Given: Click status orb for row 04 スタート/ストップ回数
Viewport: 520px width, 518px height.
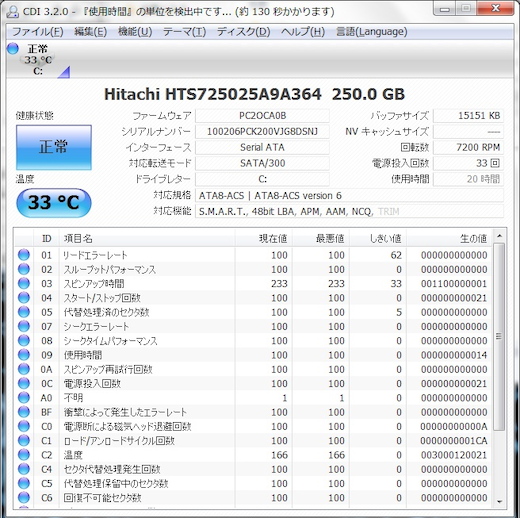Looking at the screenshot, I should pos(24,298).
